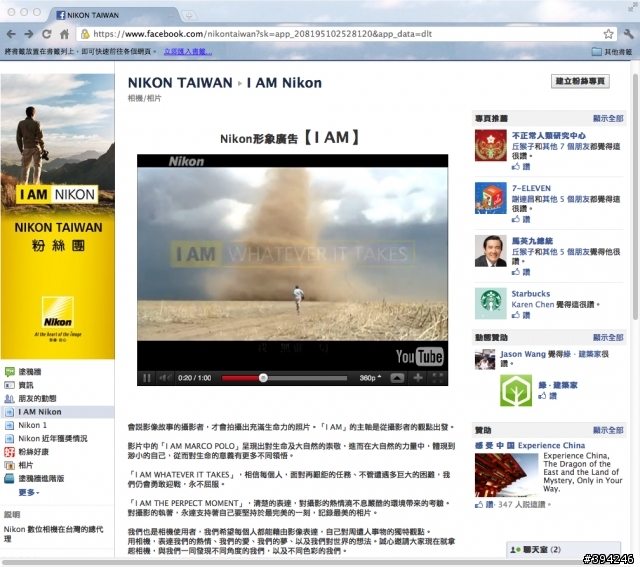Screen dimensions: 640x567
Task: Open the wrench settings menu
Action: point(629,34)
